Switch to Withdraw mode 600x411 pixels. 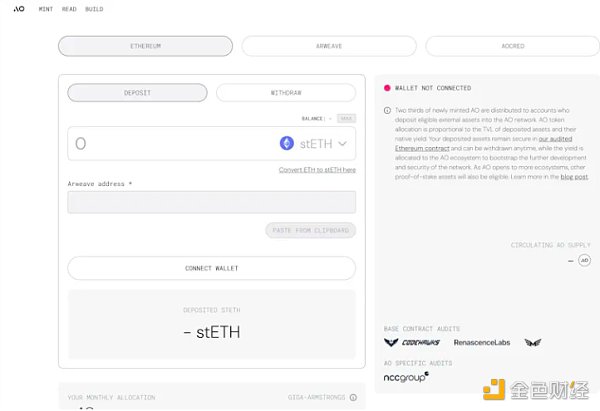[286, 93]
